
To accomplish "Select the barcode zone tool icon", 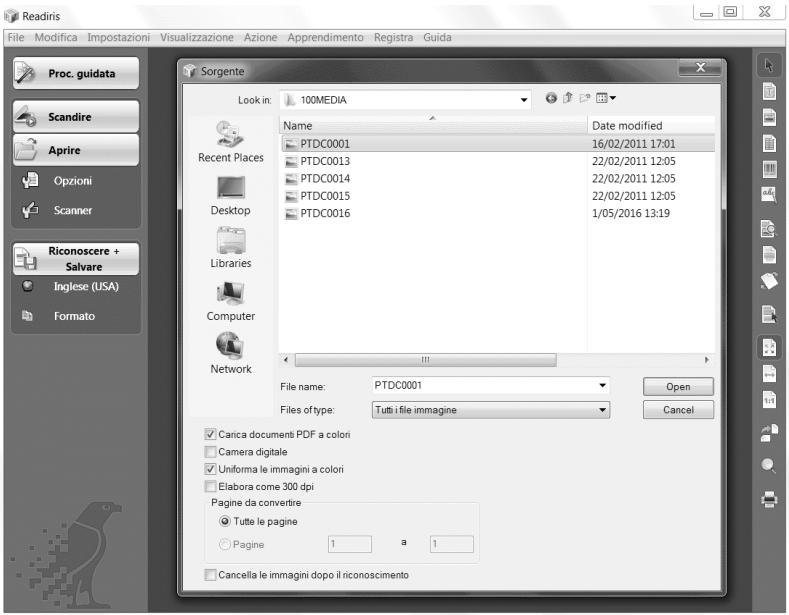I will click(x=769, y=169).
